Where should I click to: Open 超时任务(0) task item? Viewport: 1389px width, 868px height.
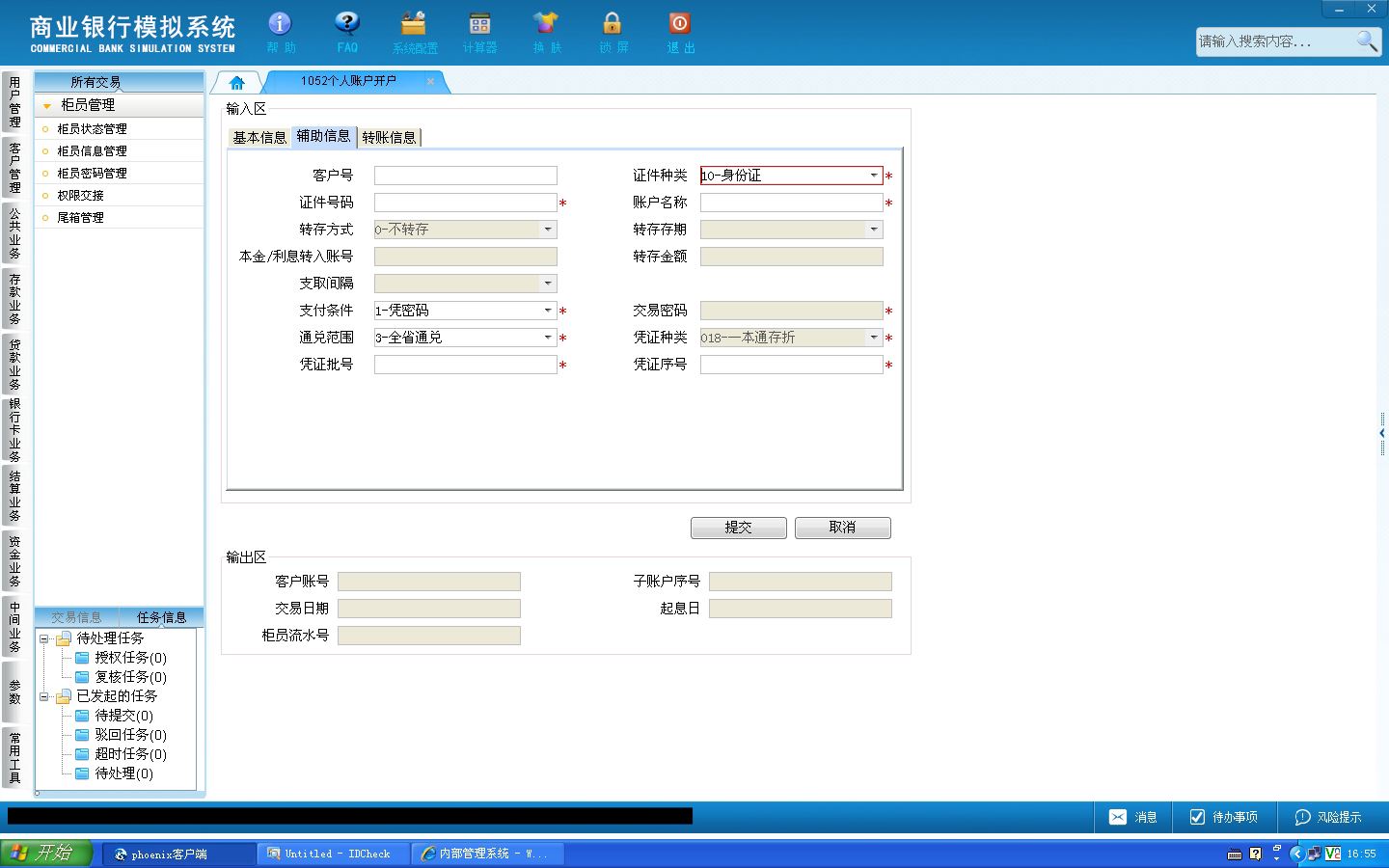[121, 754]
